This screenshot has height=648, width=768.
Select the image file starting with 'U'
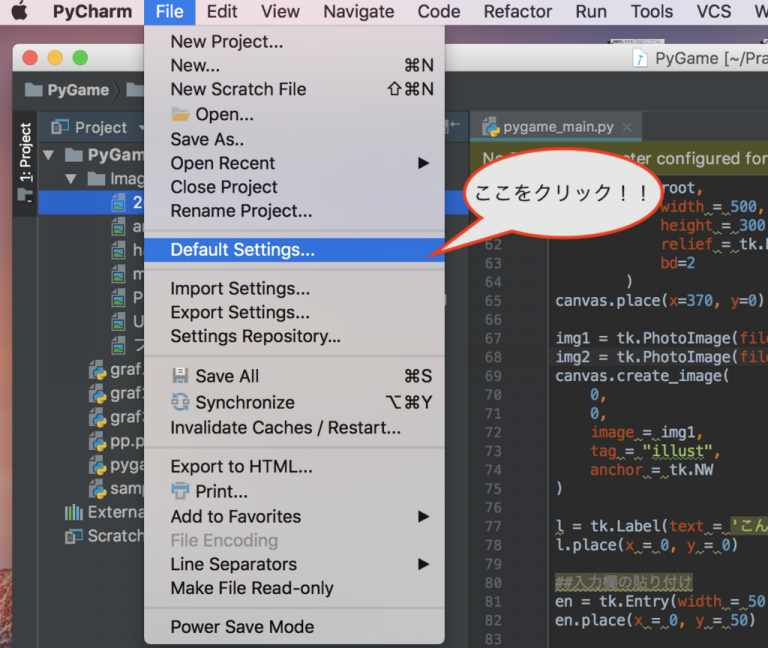pos(127,321)
